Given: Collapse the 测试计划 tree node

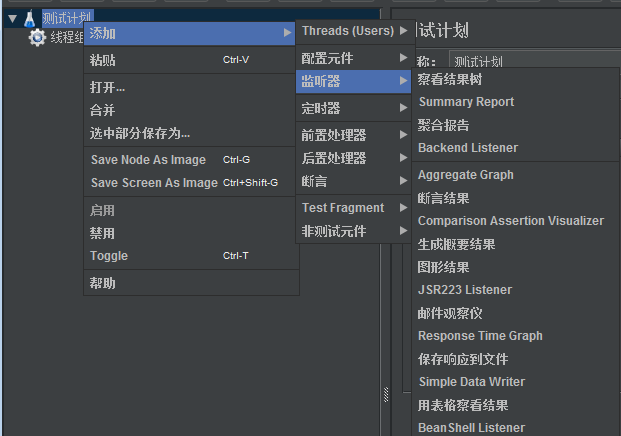Looking at the screenshot, I should tap(12, 19).
